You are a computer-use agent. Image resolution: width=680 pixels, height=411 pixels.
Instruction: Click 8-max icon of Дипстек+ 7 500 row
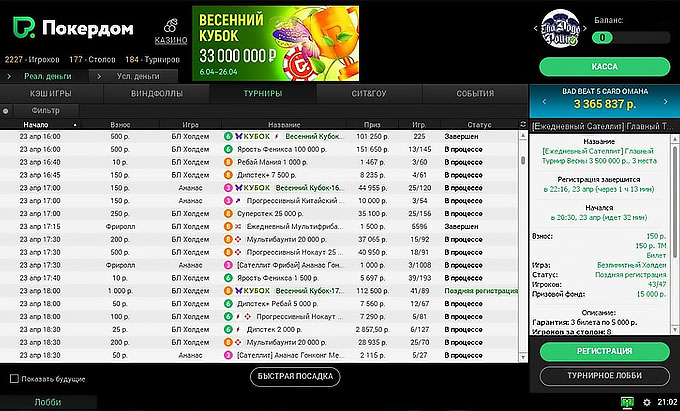click(x=228, y=175)
